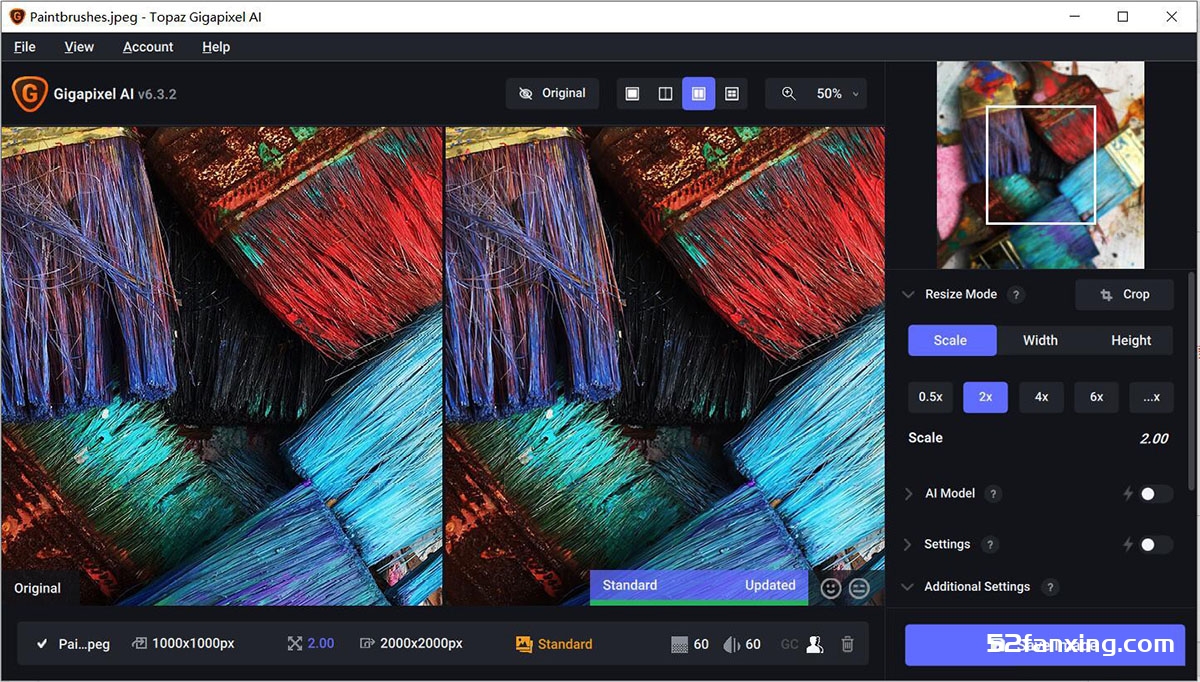
Task: Click the happy face rating icon
Action: 830,588
